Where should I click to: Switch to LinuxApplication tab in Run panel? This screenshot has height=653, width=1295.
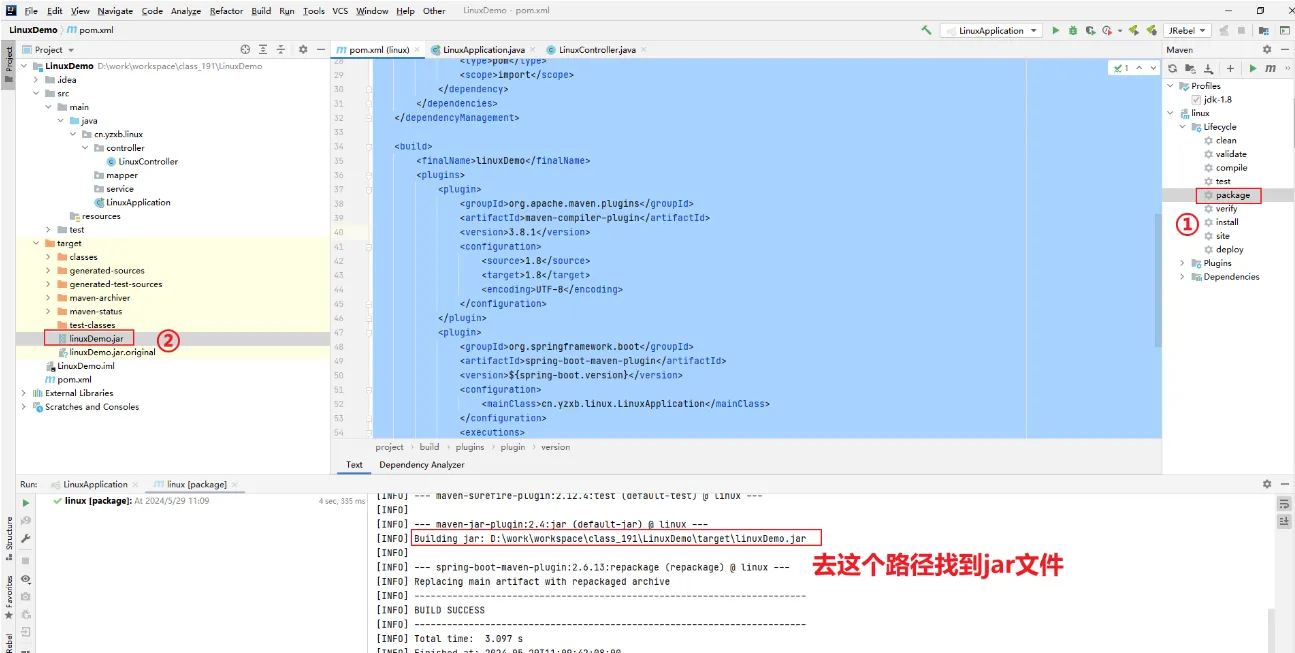tap(95, 484)
